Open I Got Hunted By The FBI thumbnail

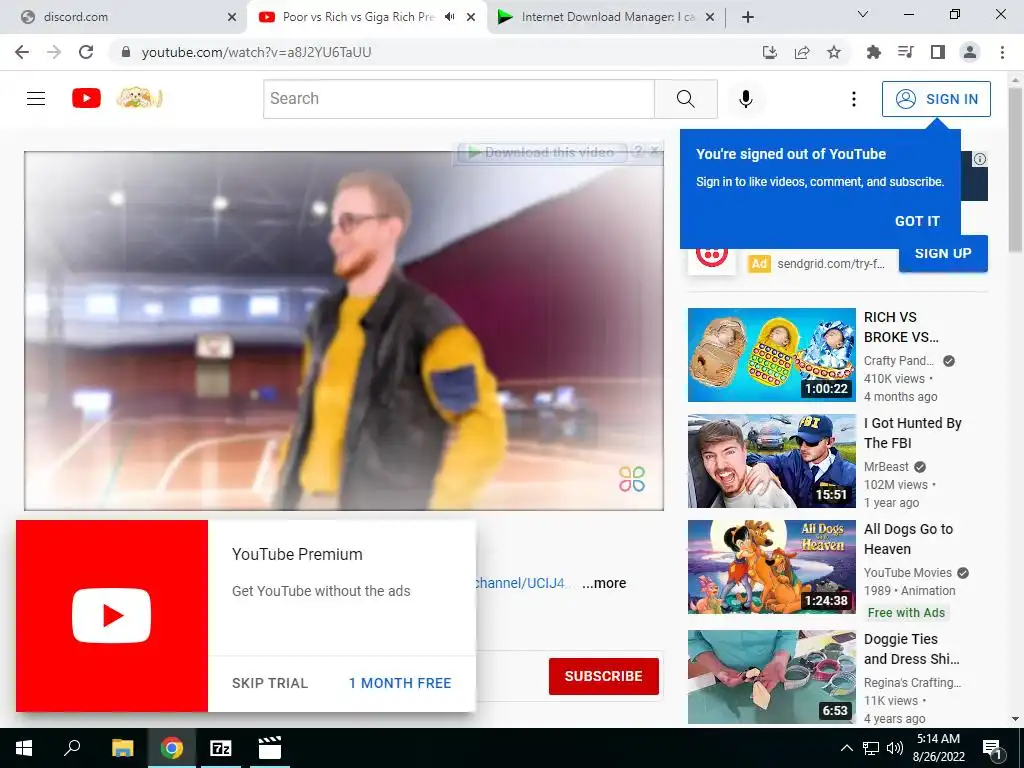tap(771, 461)
